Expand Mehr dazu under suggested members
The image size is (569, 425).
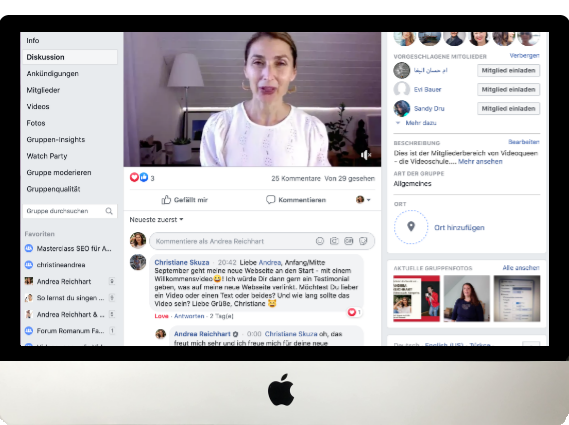point(416,123)
